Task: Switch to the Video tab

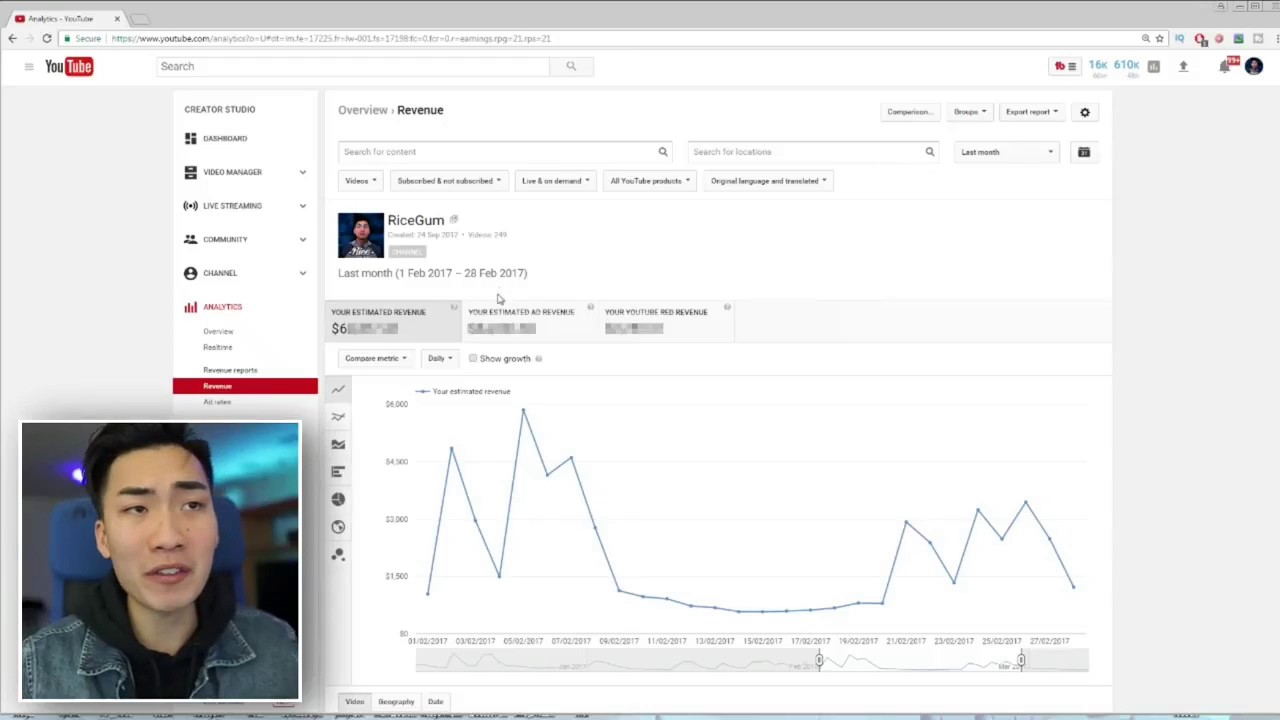Action: click(x=355, y=702)
